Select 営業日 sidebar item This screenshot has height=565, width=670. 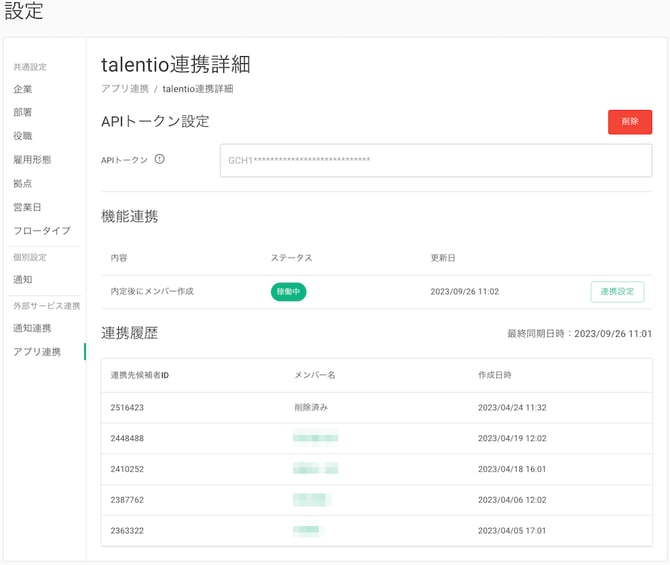pos(27,207)
